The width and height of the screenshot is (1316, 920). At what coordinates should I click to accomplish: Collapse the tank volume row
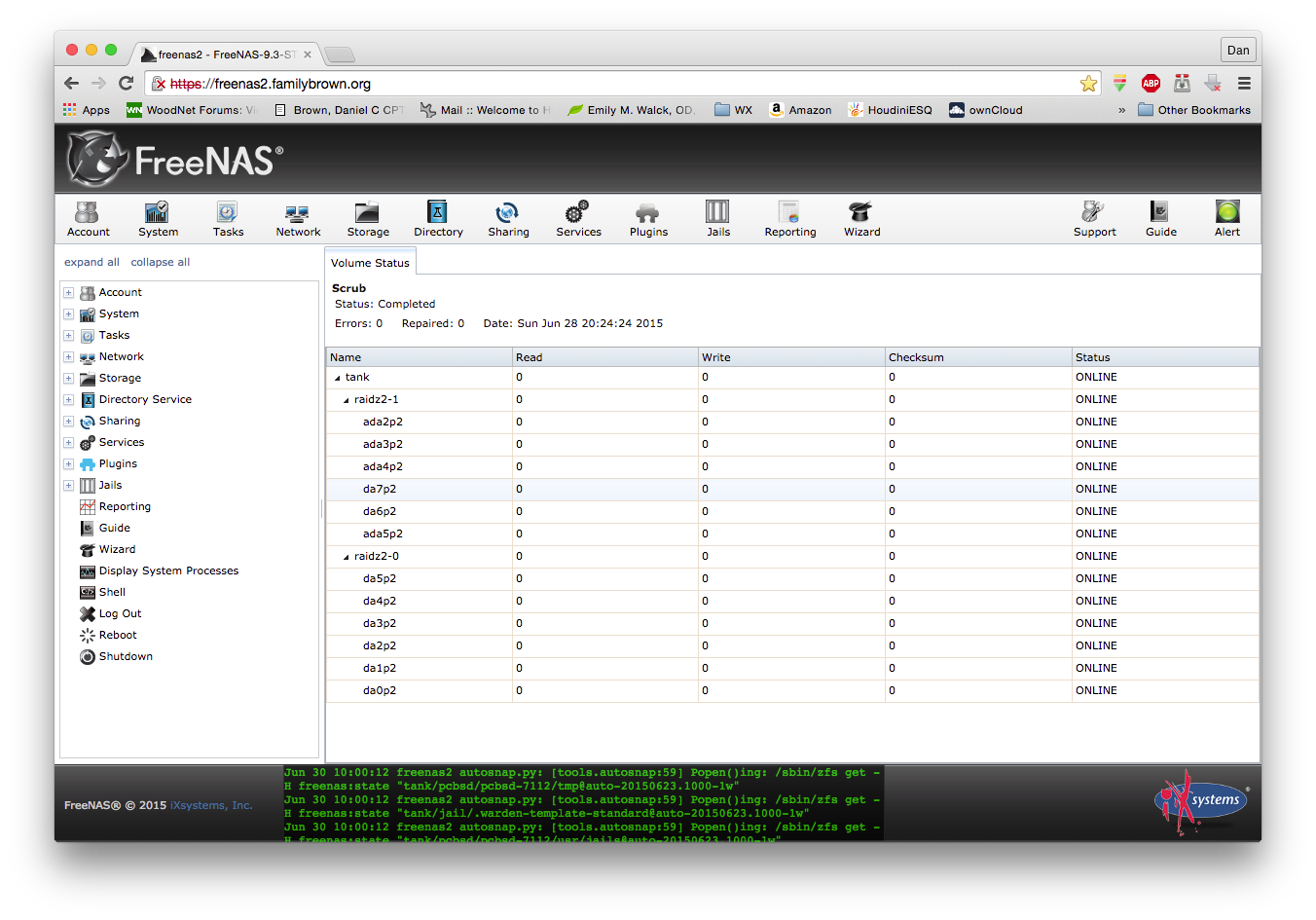pos(338,378)
